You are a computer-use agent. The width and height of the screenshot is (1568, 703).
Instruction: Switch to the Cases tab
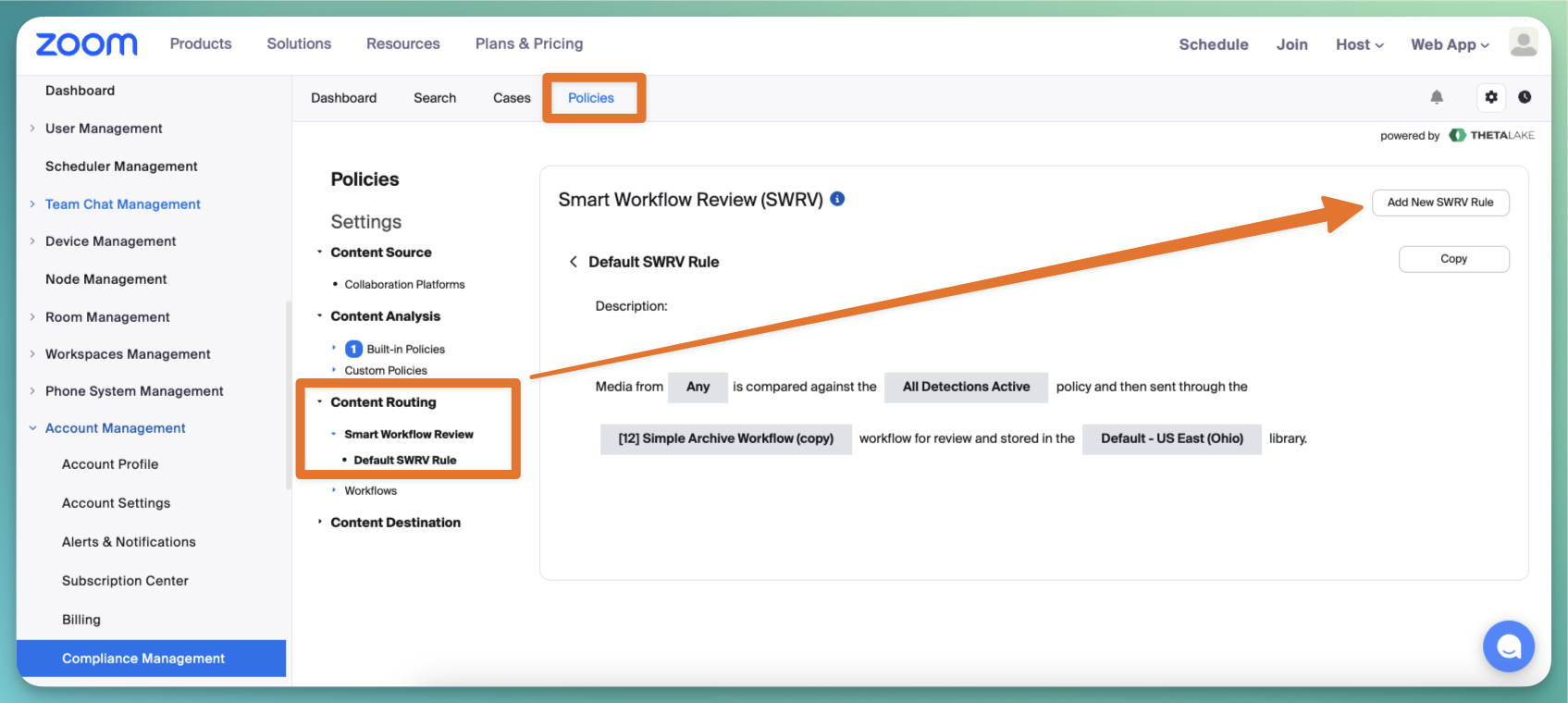[512, 98]
